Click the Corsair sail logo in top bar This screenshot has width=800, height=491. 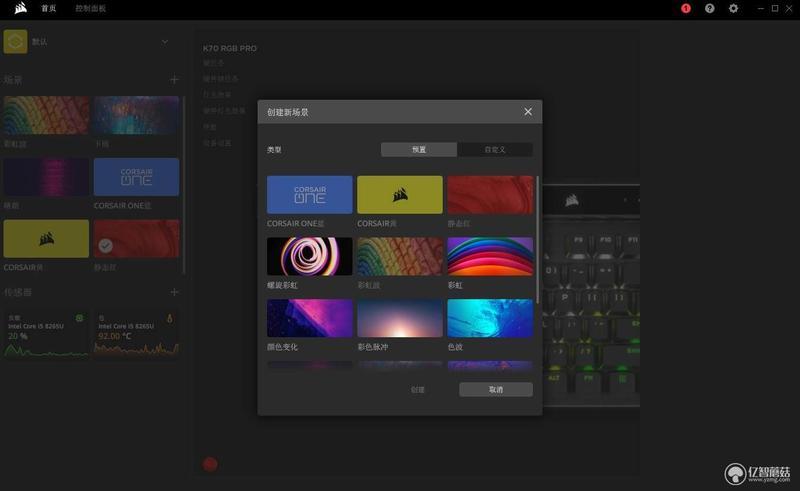point(20,8)
